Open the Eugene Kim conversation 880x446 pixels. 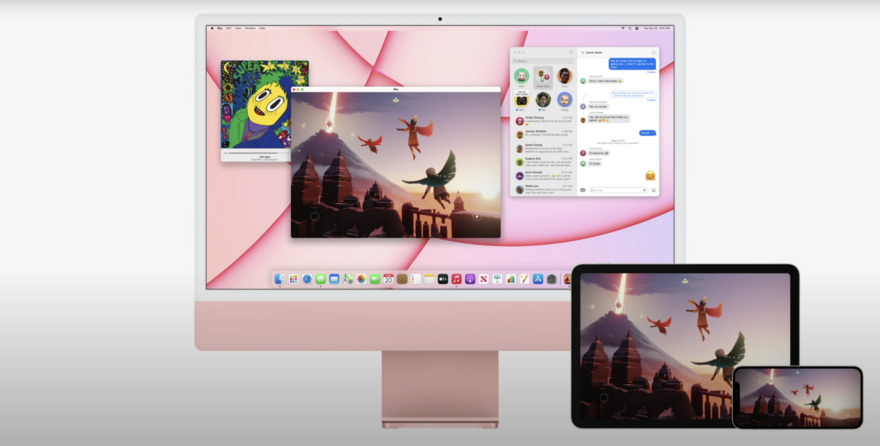pos(543,162)
